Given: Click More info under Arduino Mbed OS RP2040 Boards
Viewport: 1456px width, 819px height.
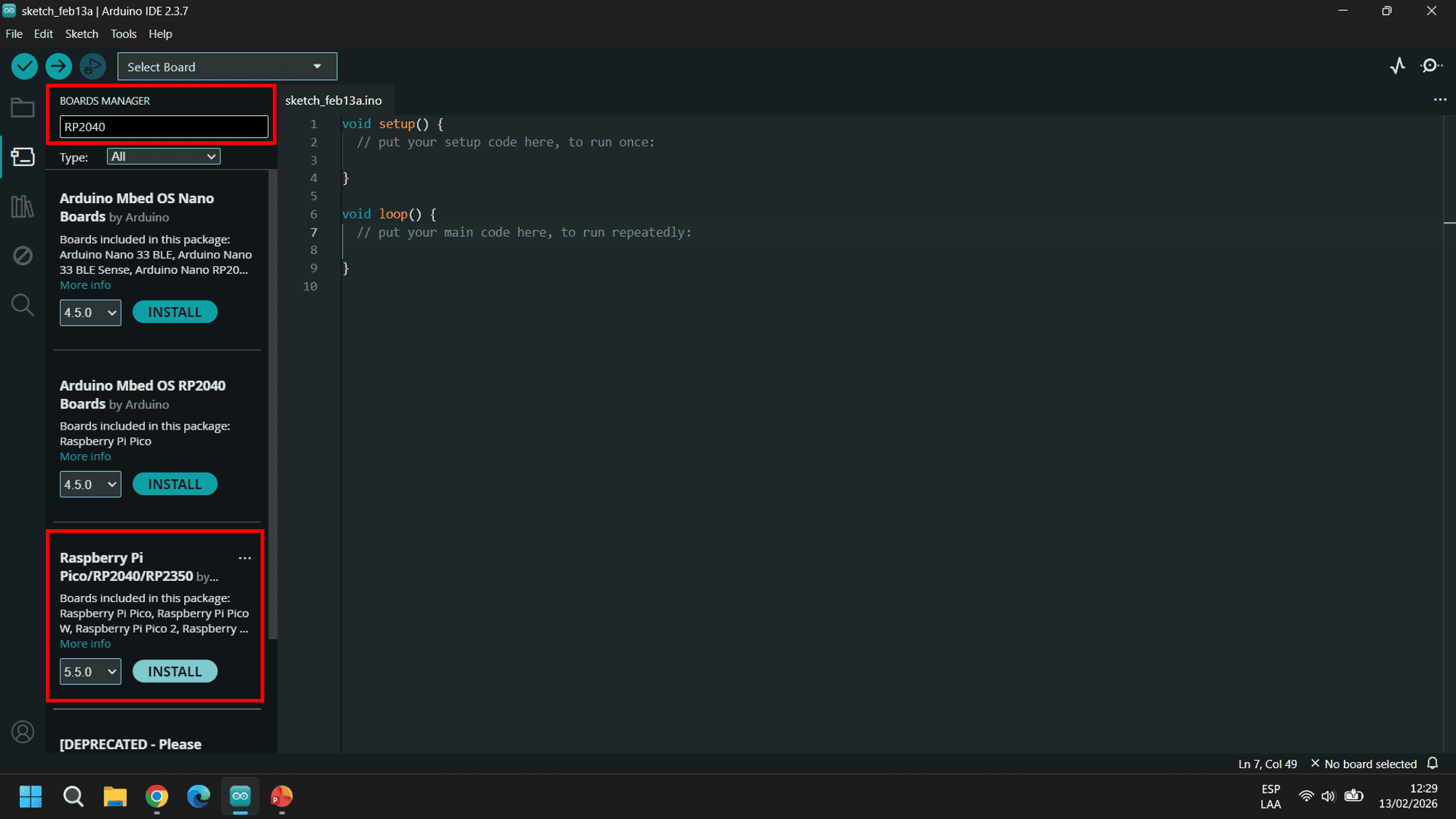Looking at the screenshot, I should click(x=85, y=456).
